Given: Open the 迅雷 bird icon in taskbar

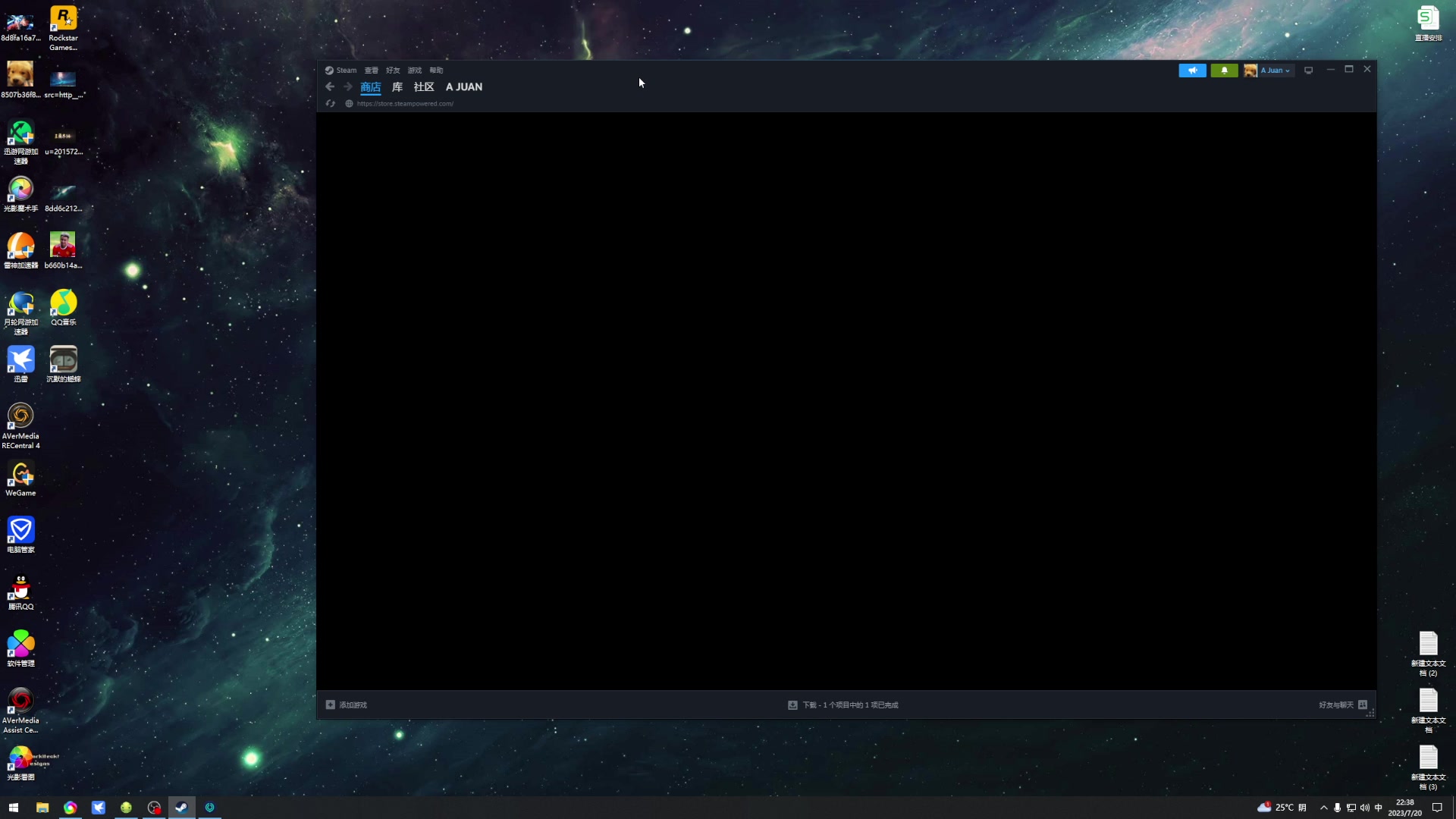Looking at the screenshot, I should (x=99, y=808).
